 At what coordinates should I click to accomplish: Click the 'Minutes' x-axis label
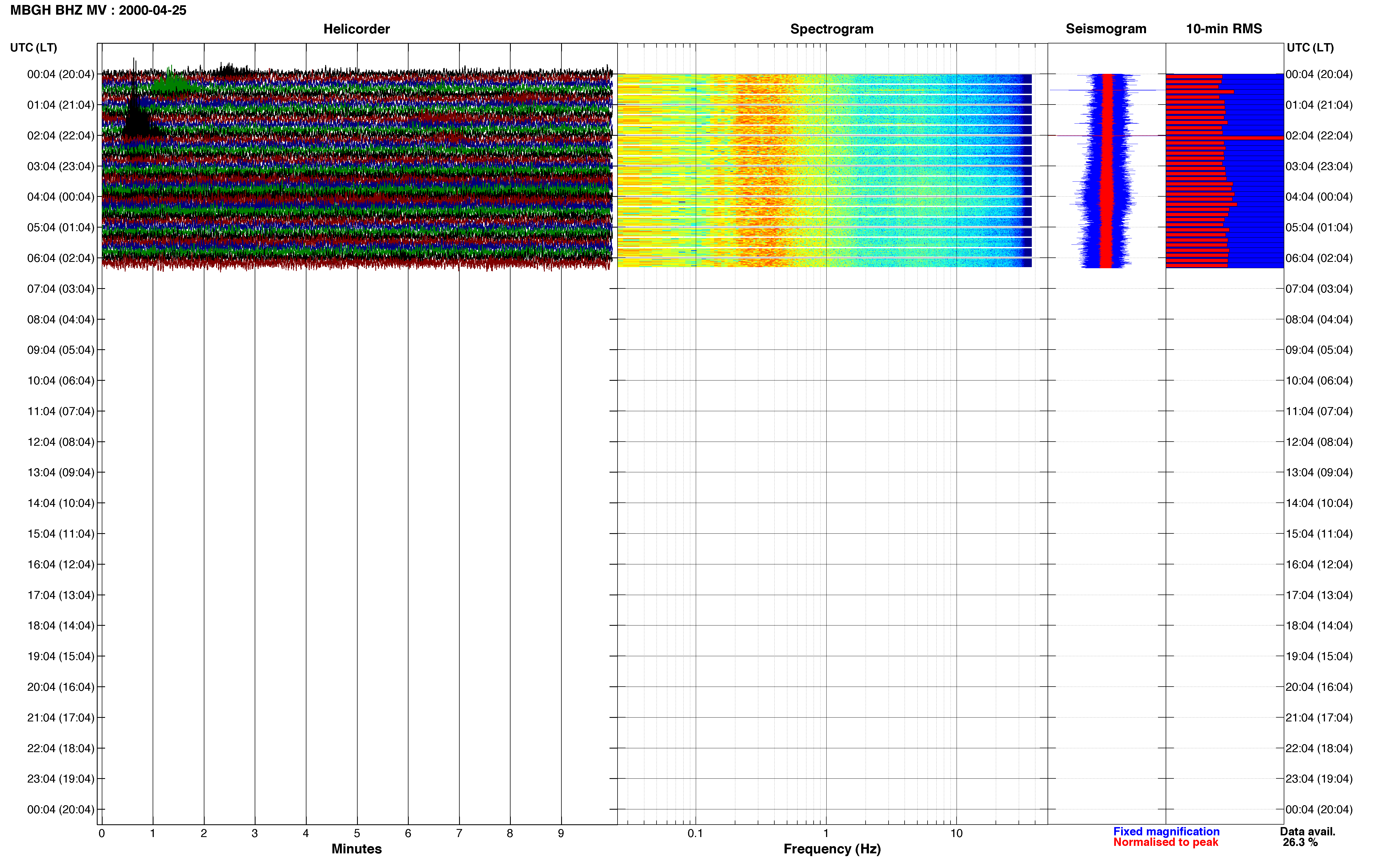[x=356, y=848]
